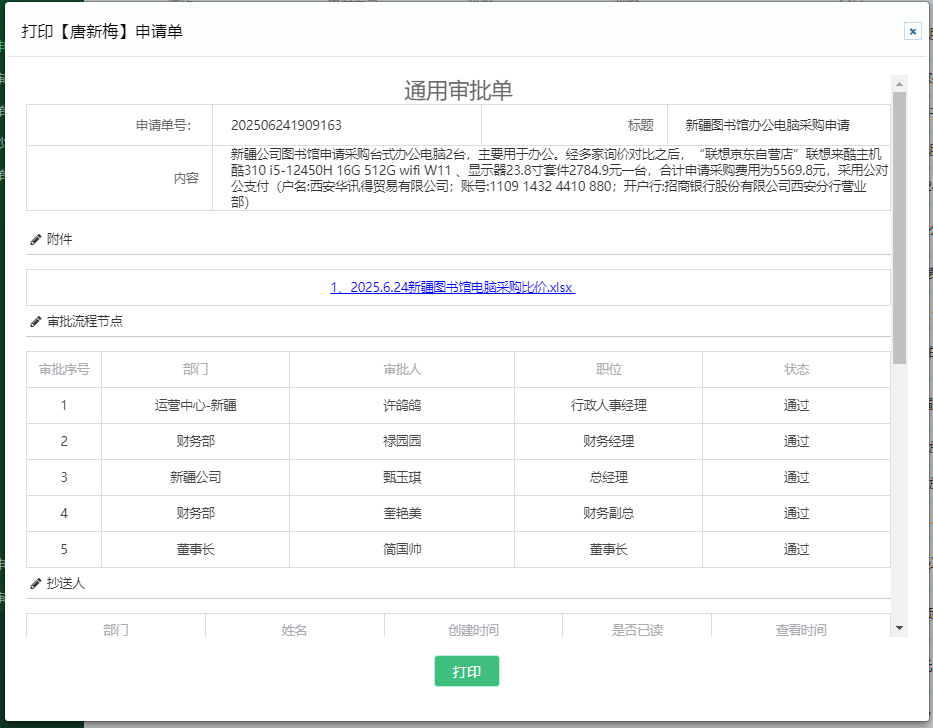Click the title value 新疆图书馆办公电脑采购申请
Viewport: 933px width, 728px height.
point(767,125)
